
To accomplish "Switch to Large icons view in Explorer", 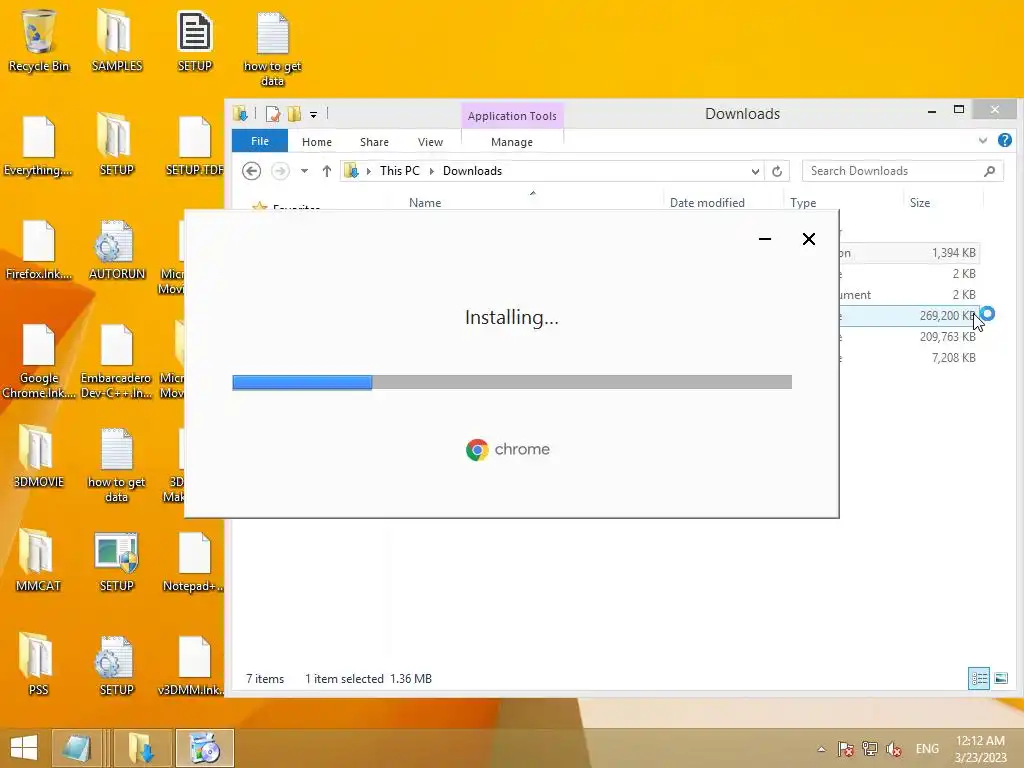I will tap(1000, 679).
